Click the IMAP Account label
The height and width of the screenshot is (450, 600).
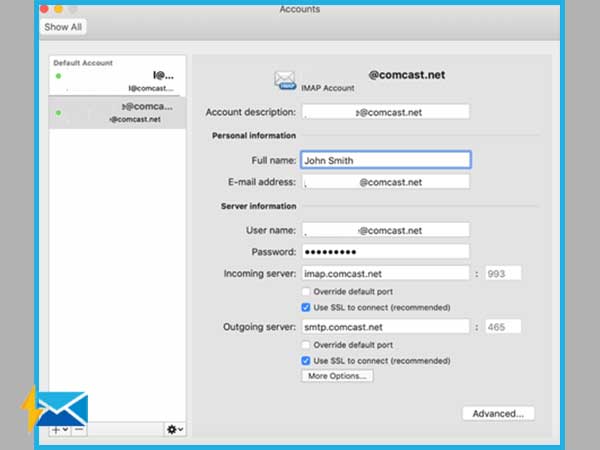click(328, 88)
